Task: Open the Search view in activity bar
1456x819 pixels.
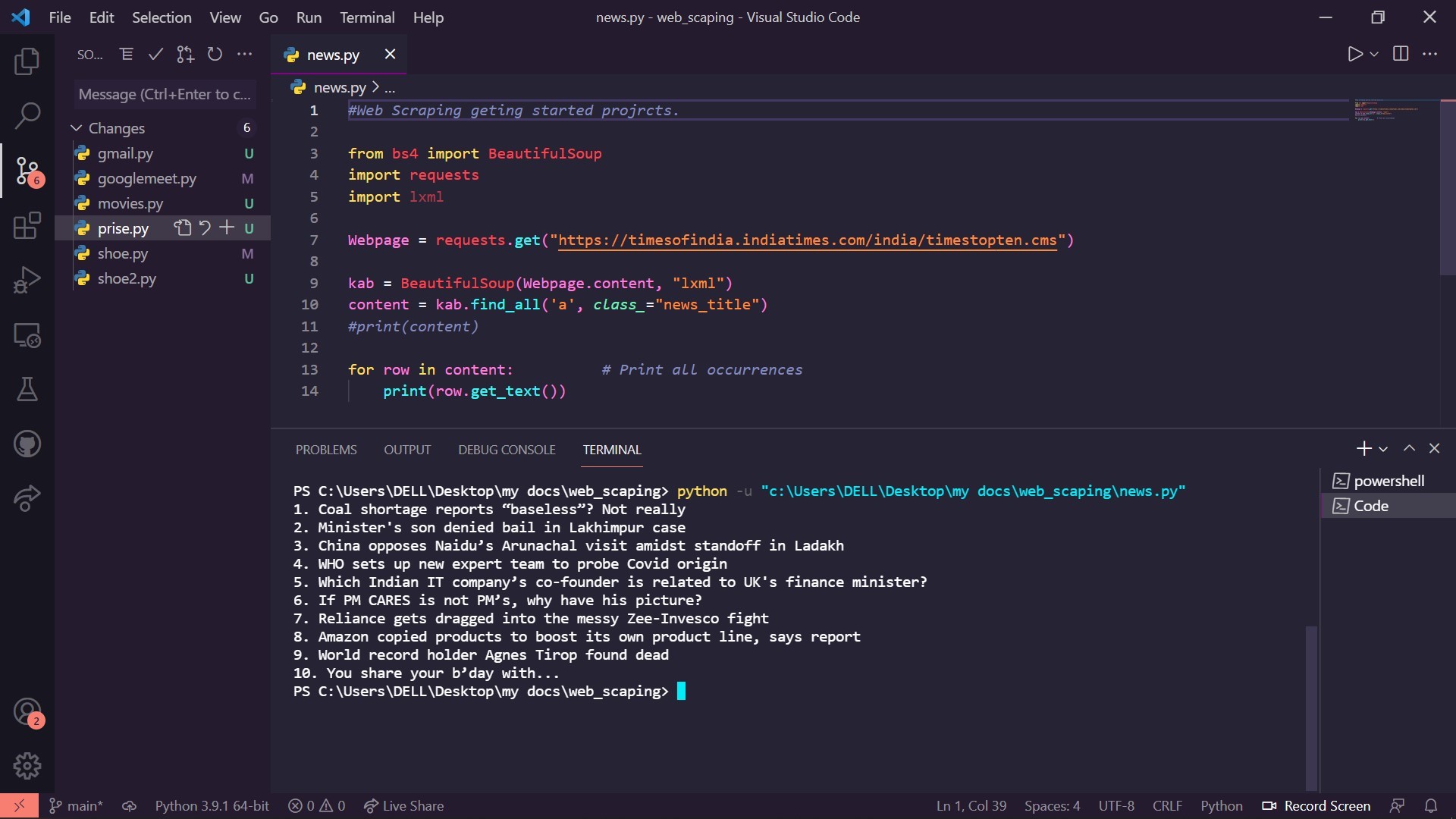Action: pos(27,116)
